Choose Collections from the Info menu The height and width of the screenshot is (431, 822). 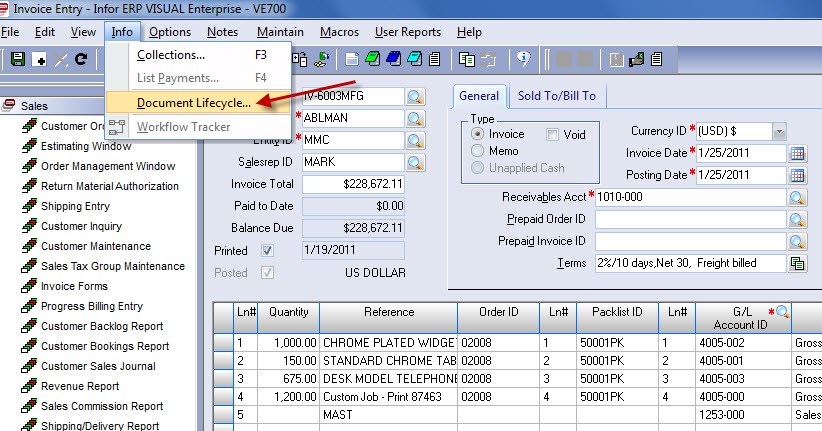198,55
